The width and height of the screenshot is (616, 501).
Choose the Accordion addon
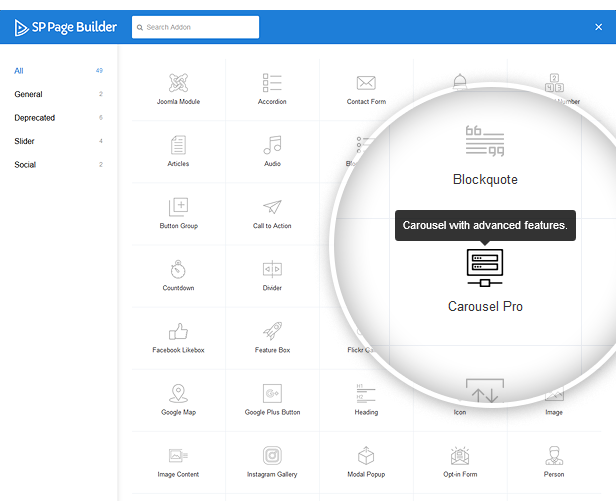point(272,83)
